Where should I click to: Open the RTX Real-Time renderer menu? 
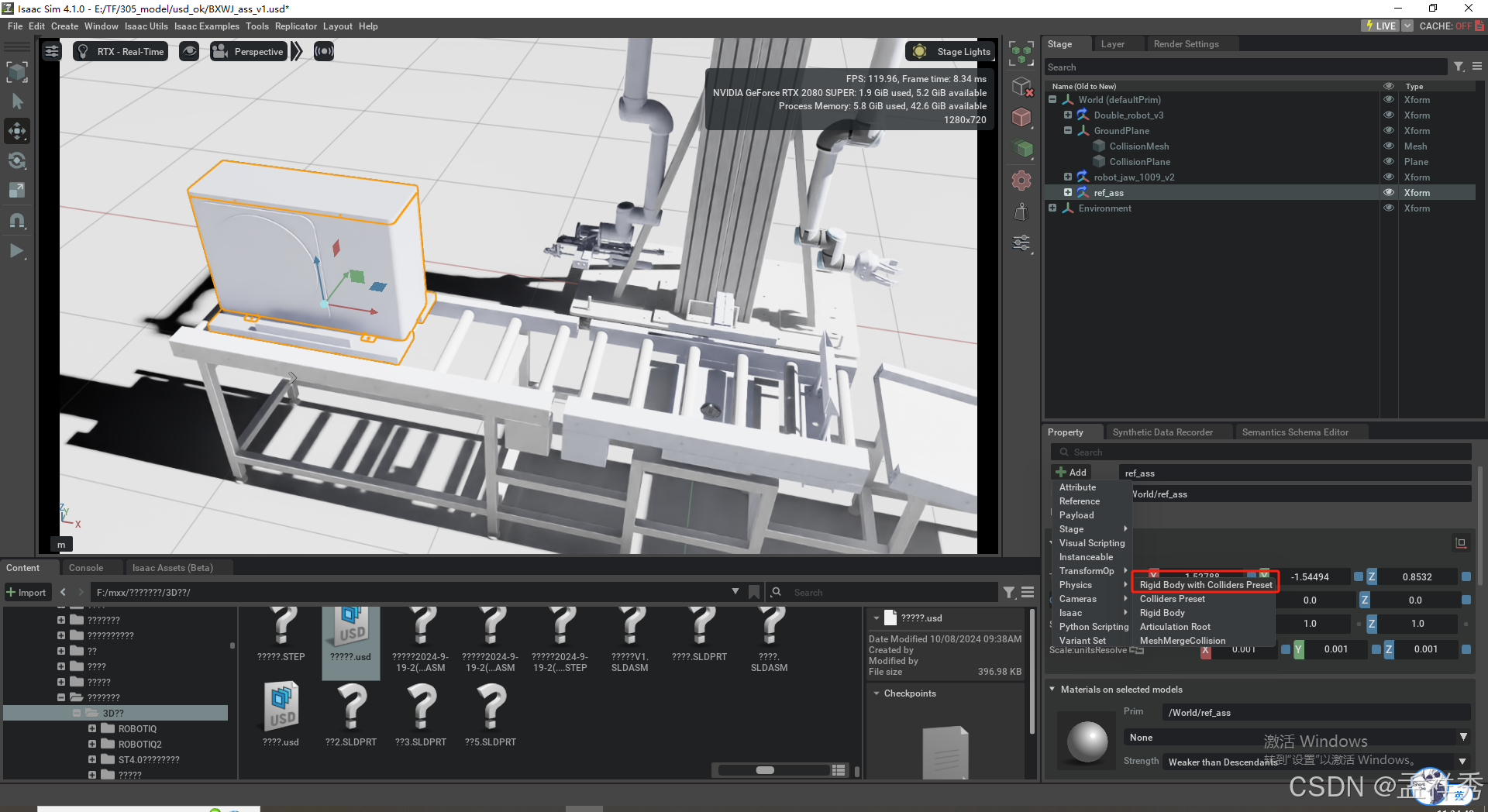(121, 52)
